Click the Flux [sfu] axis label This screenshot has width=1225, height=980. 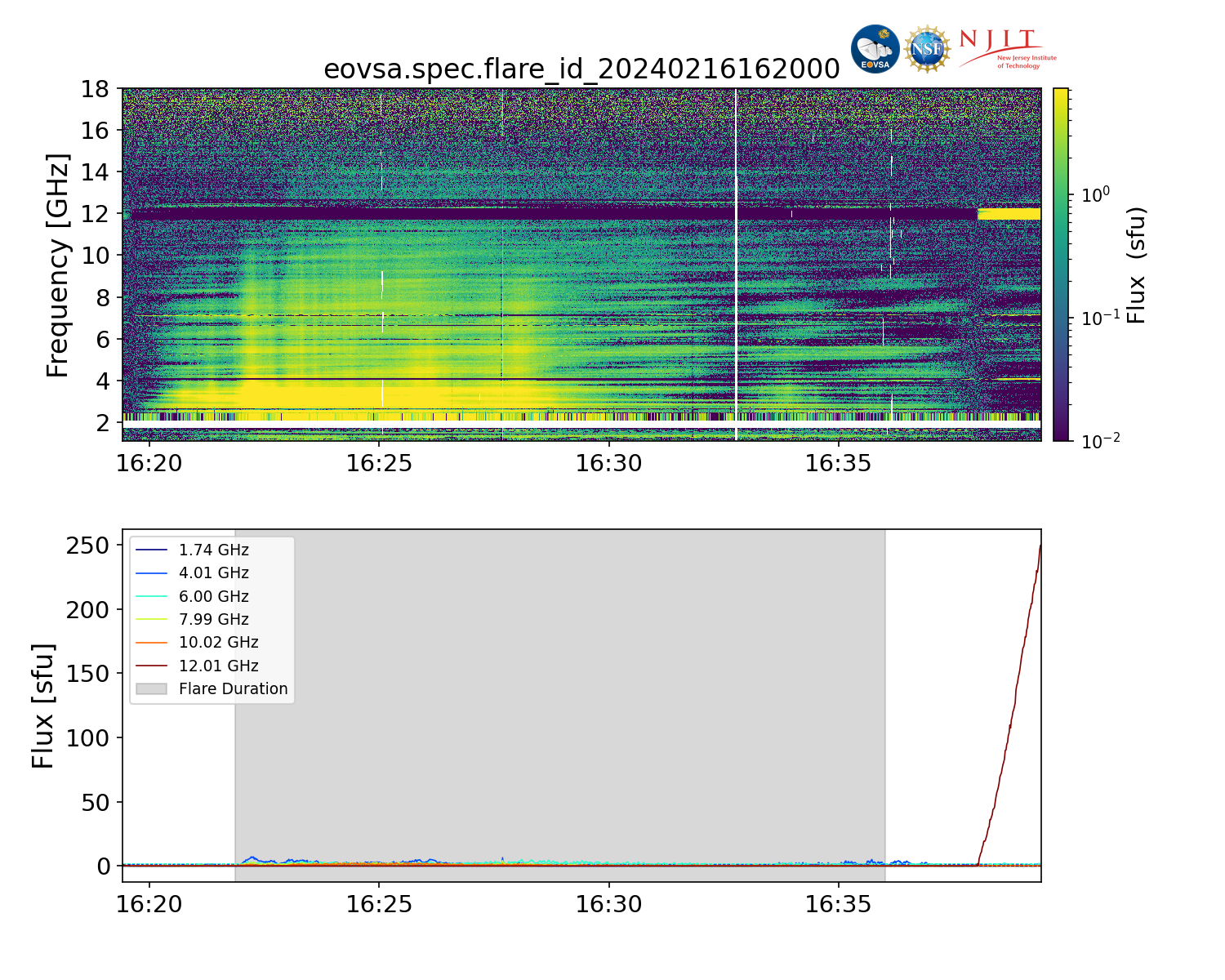[x=43, y=706]
